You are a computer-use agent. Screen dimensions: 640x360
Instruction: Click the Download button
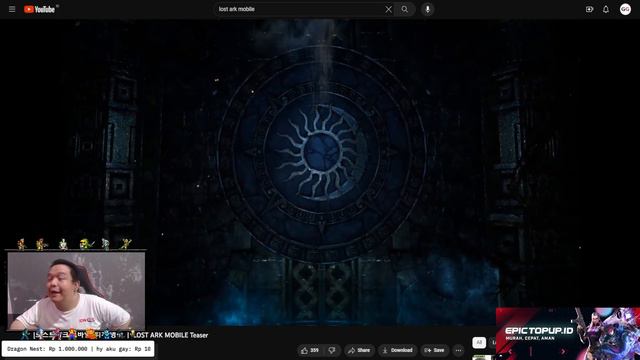[x=397, y=350]
